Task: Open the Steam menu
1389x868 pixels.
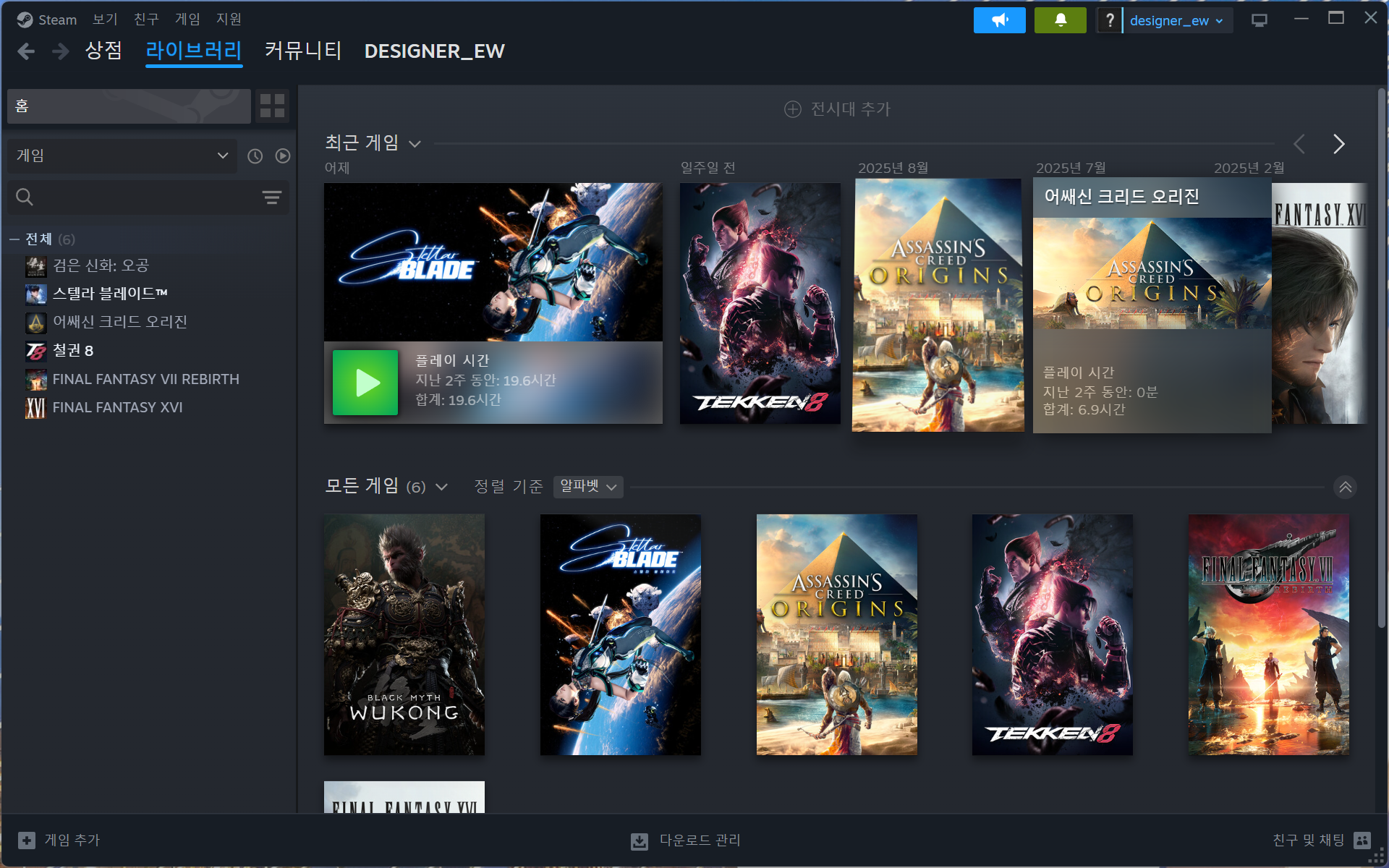Action: [x=57, y=20]
